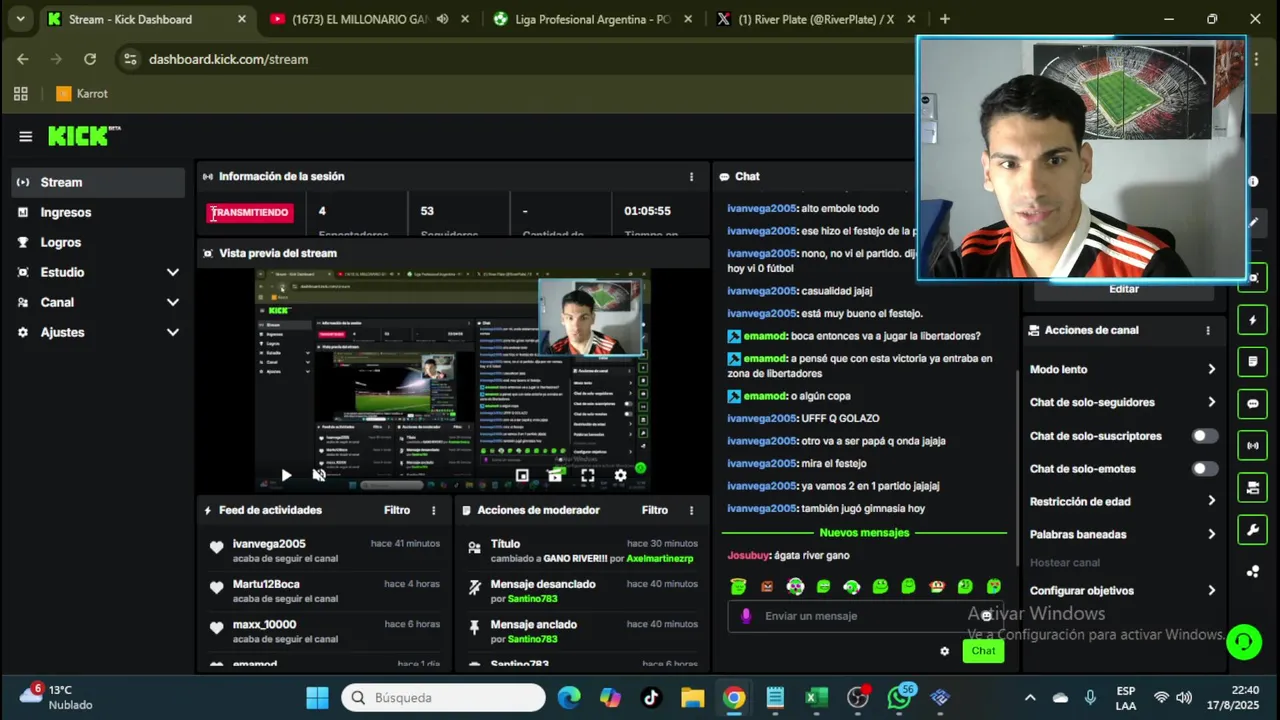Click the server panel sidebar icon
Screen dimensions: 1280x720
pos(1253,487)
